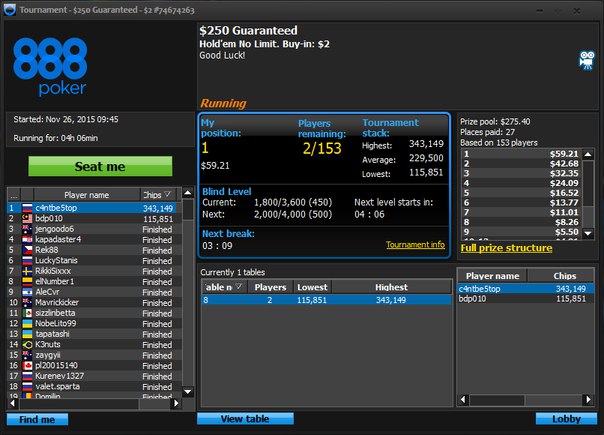Click the 888poker logo
Viewport: 604px width, 435px height.
pyautogui.click(x=50, y=67)
